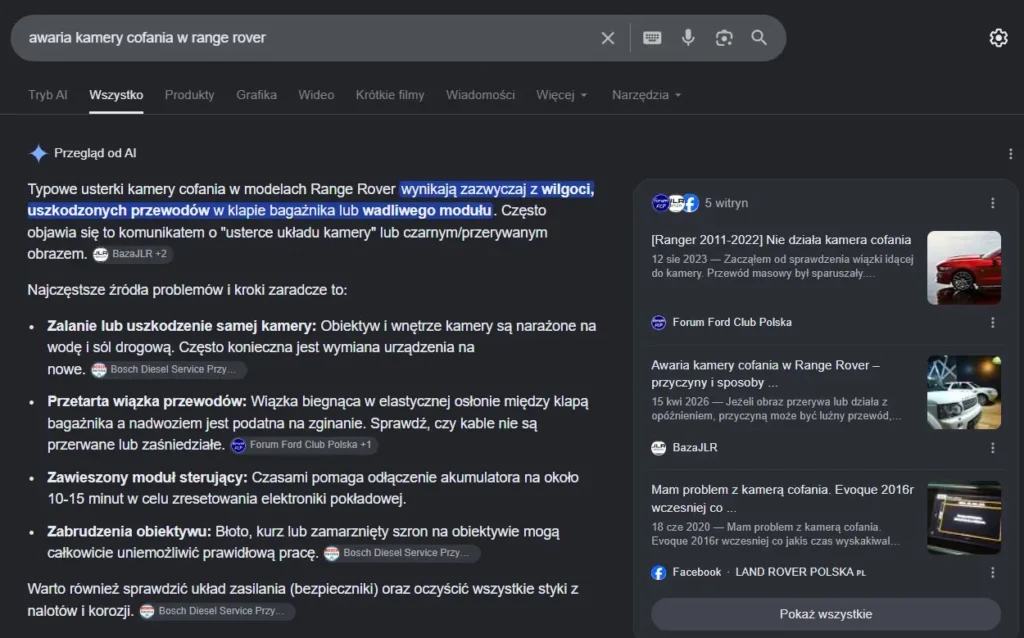
Task: Submit search with the magnifying glass icon
Action: [x=759, y=37]
